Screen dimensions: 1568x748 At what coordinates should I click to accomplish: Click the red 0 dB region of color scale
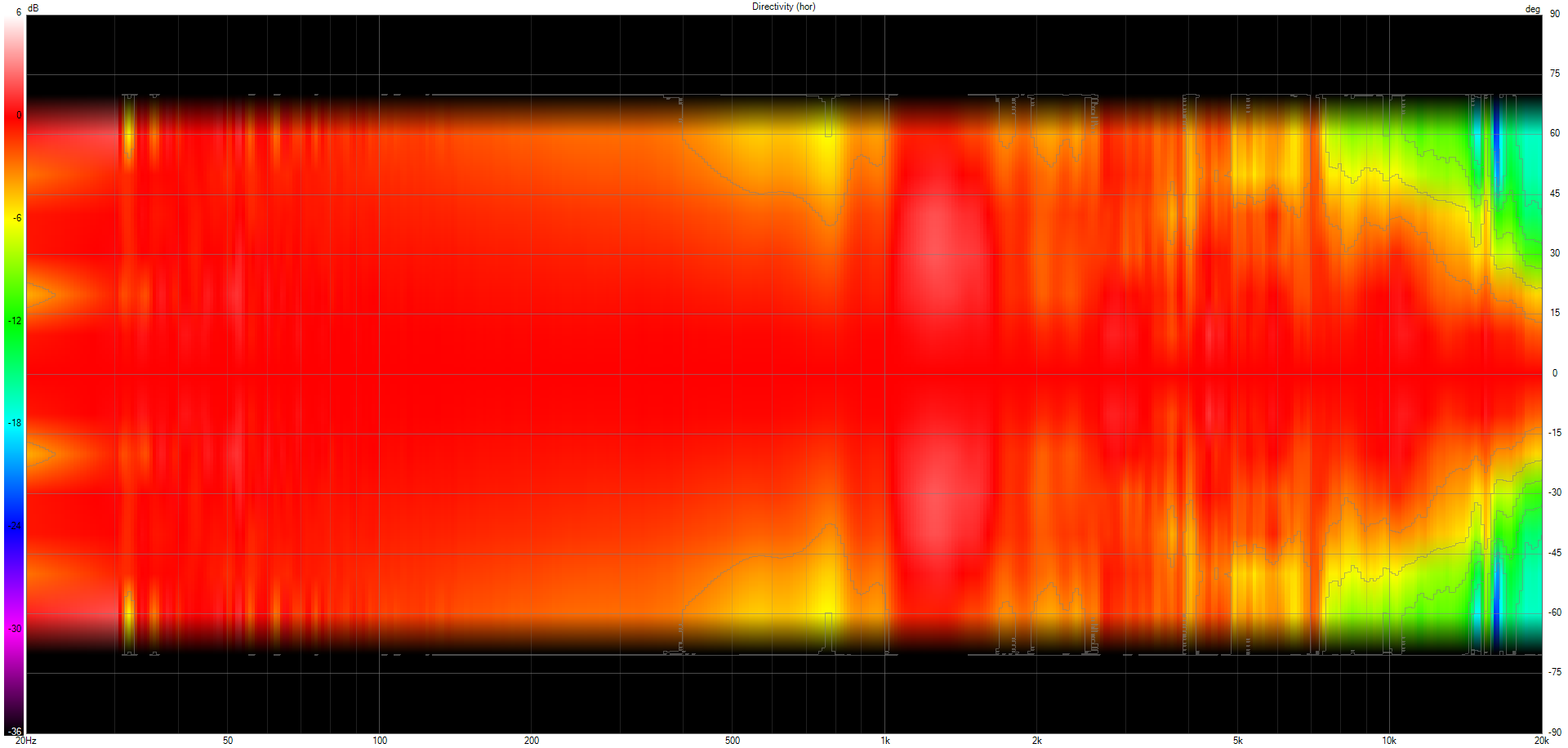(x=14, y=115)
